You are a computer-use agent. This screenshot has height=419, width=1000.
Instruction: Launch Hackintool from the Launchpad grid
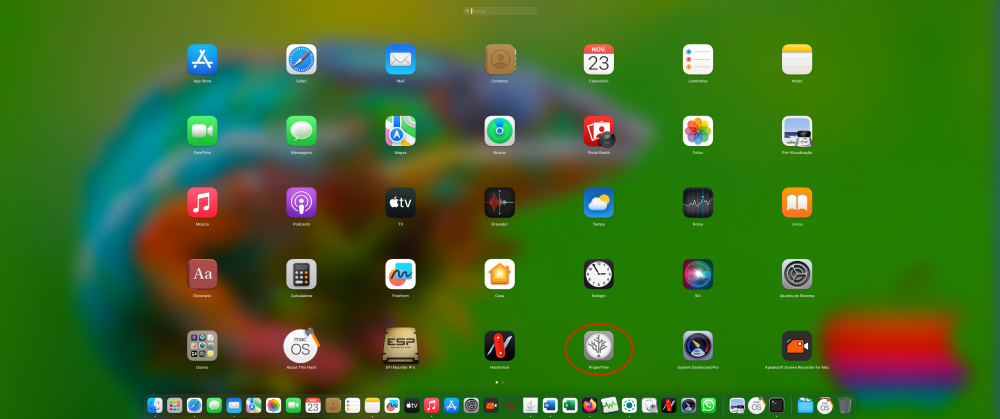click(x=499, y=346)
